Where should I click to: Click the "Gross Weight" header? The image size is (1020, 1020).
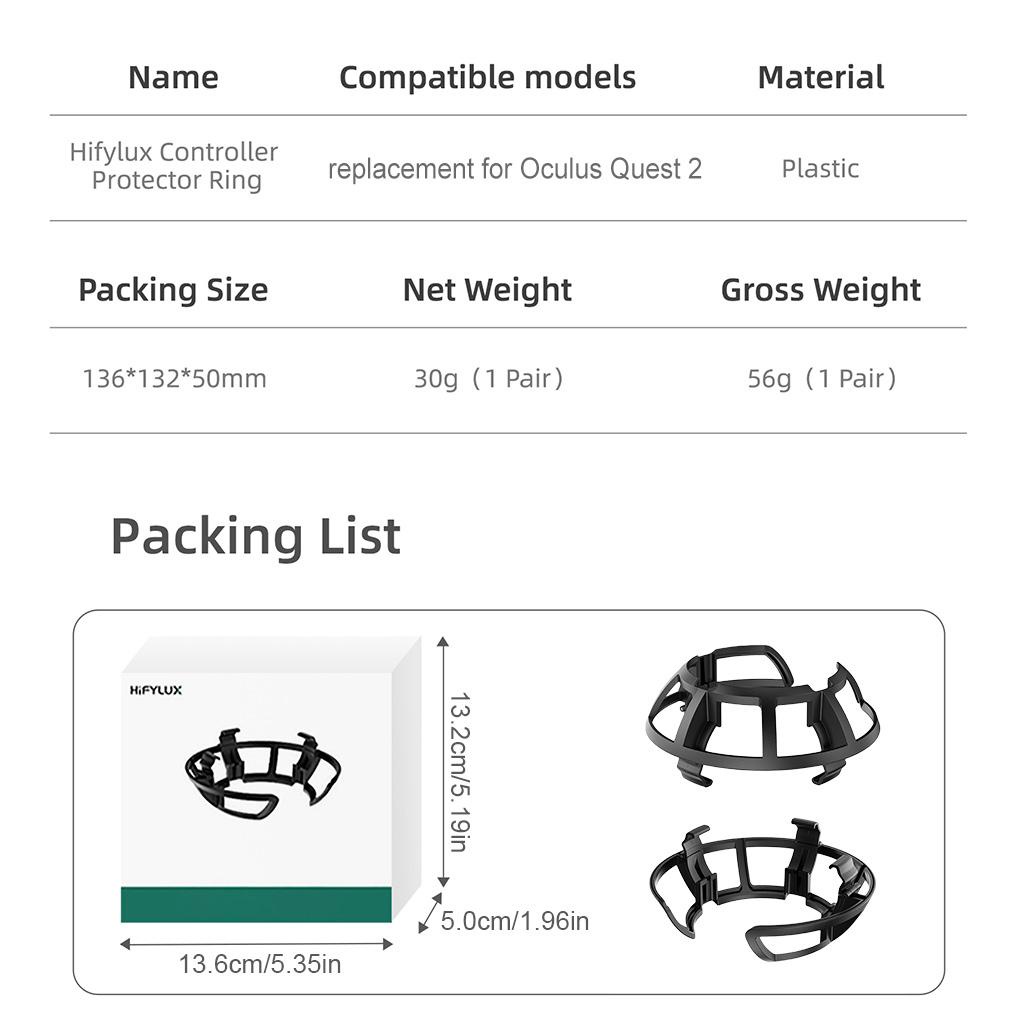(820, 290)
